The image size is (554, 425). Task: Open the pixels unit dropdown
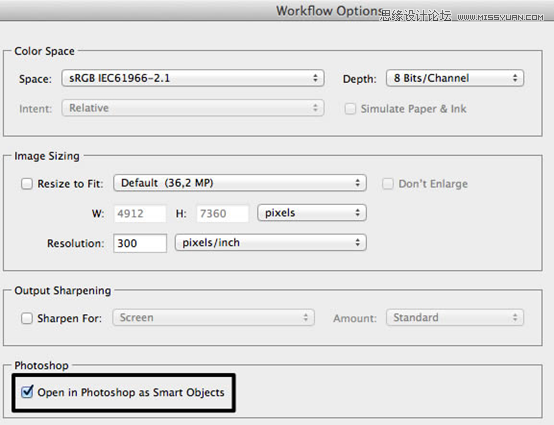point(312,213)
